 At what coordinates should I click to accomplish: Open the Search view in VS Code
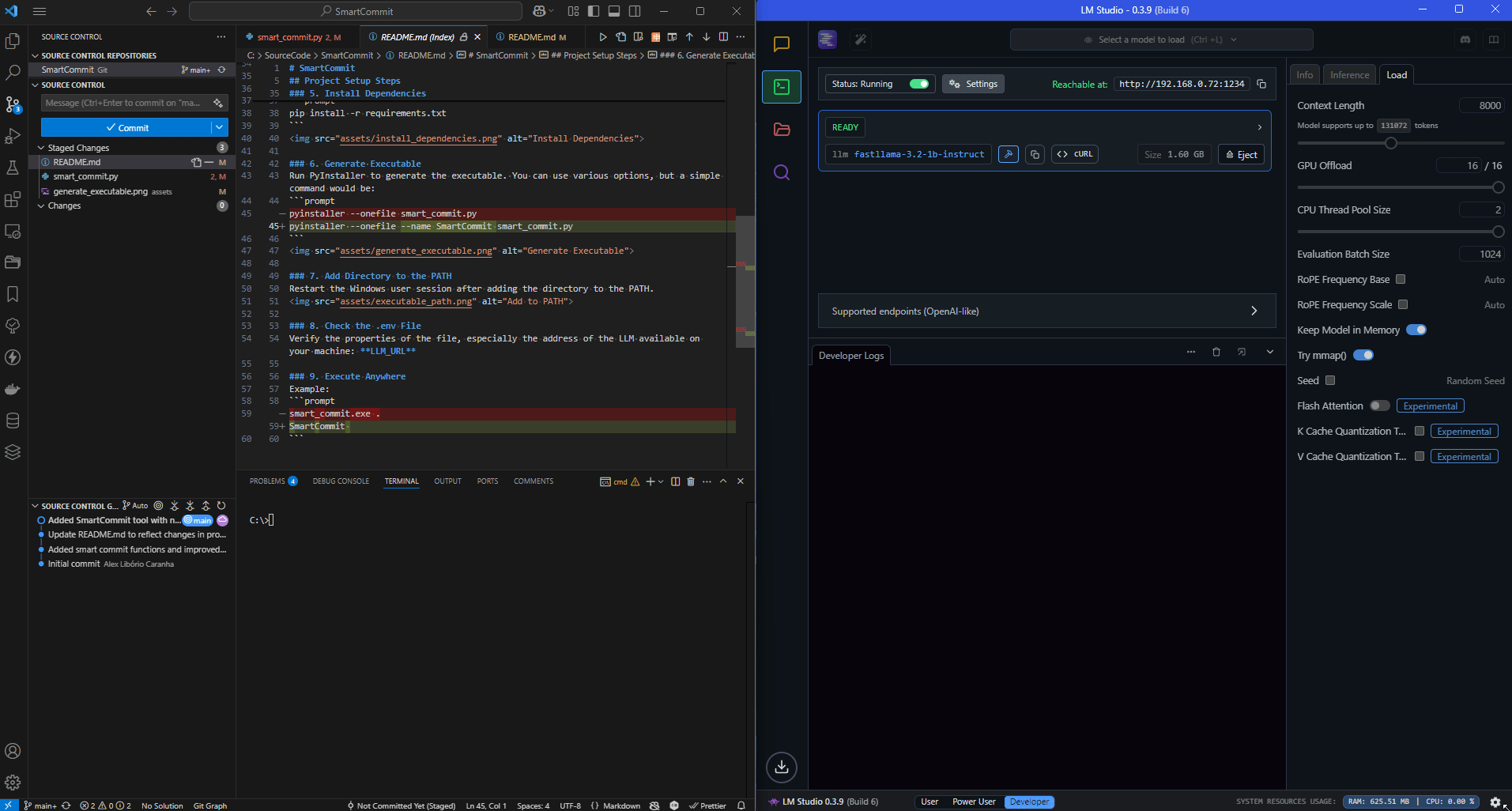click(x=13, y=73)
